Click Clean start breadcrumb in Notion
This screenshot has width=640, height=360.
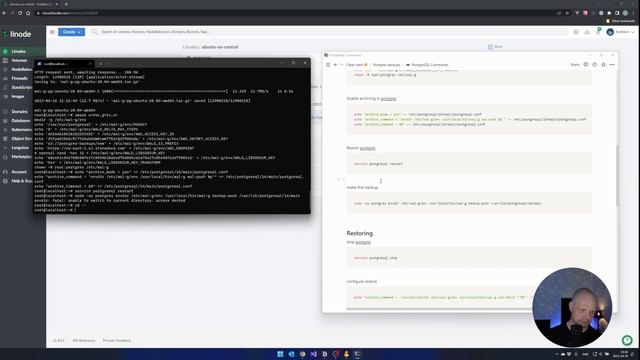356,65
